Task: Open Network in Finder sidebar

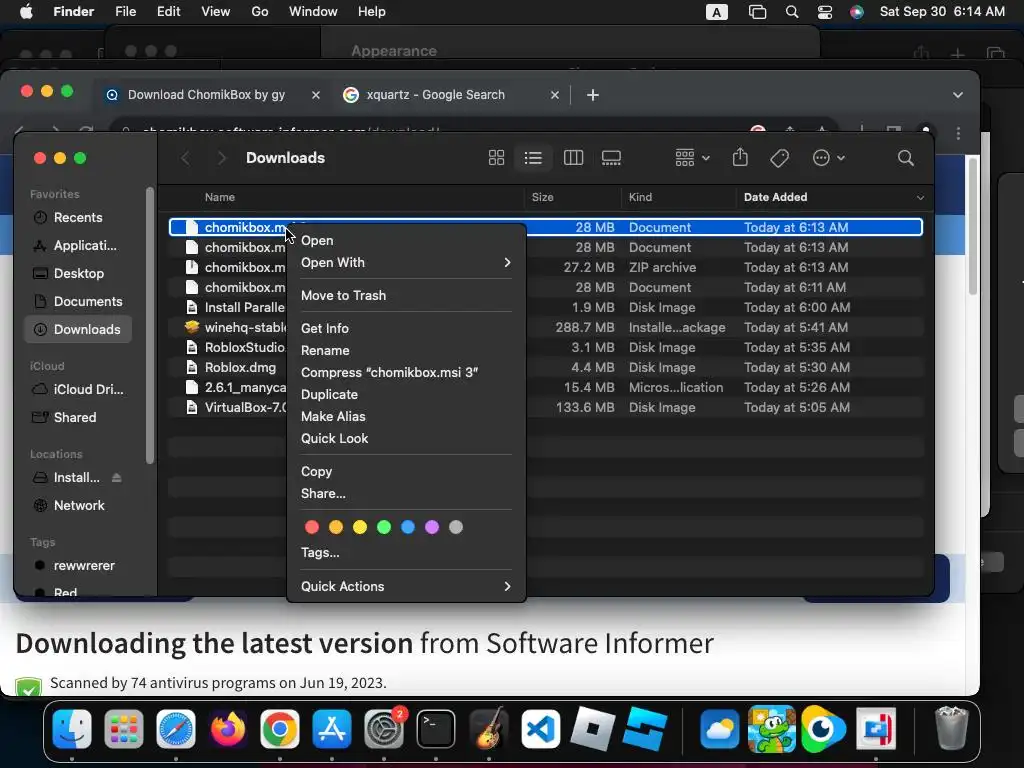Action: tap(78, 505)
